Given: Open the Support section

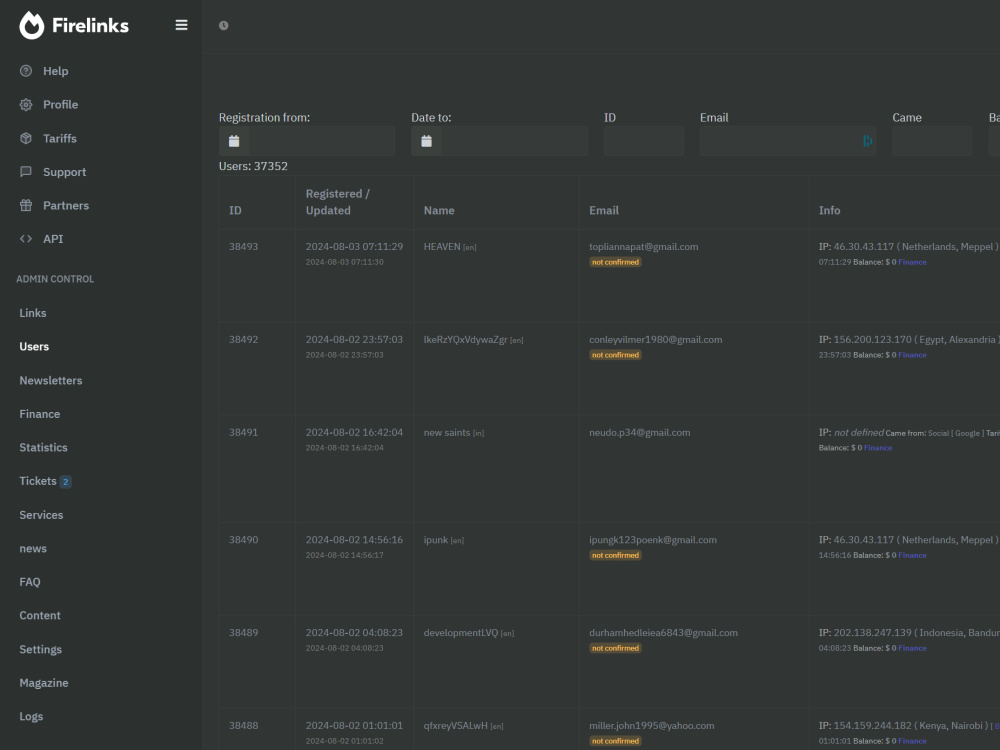Looking at the screenshot, I should pos(64,172).
